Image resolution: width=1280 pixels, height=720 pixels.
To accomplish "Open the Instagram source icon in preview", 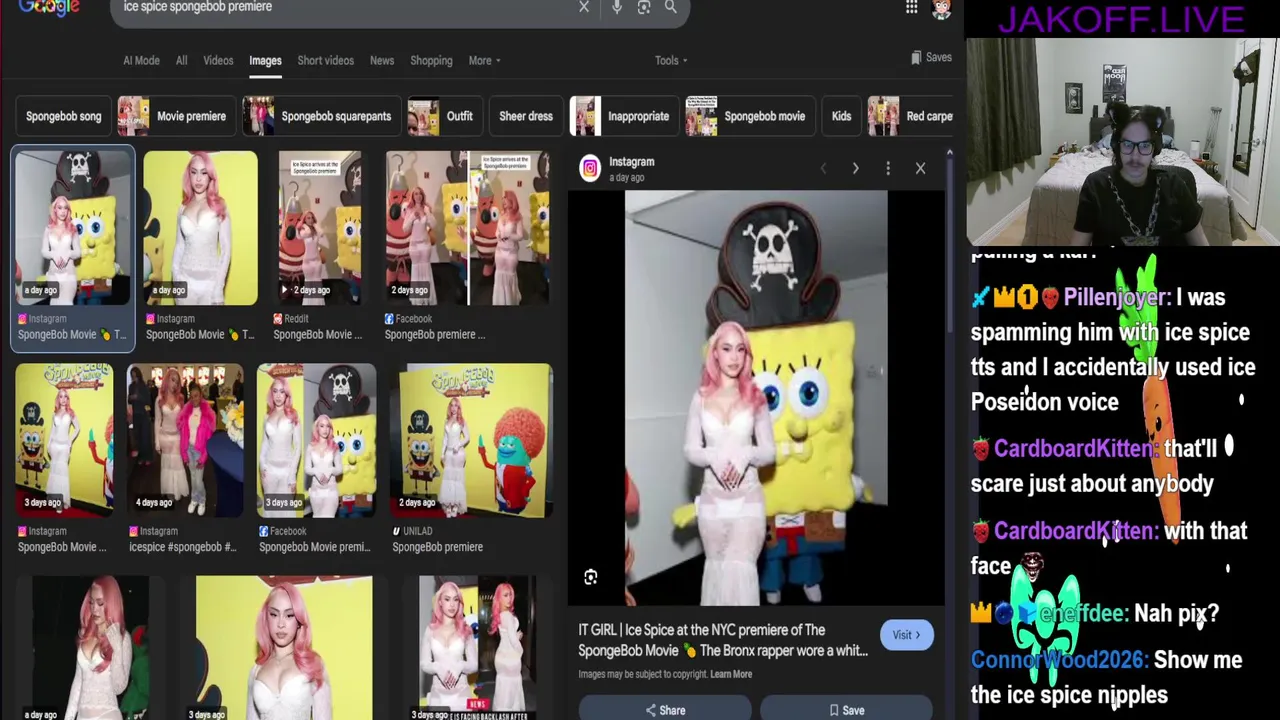I will pos(590,168).
